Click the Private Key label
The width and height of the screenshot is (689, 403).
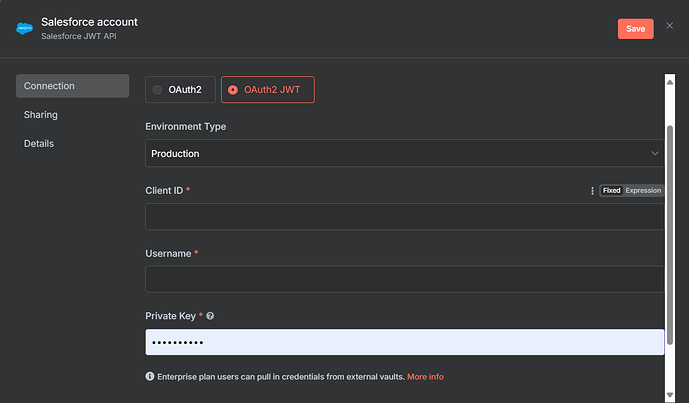(x=170, y=316)
